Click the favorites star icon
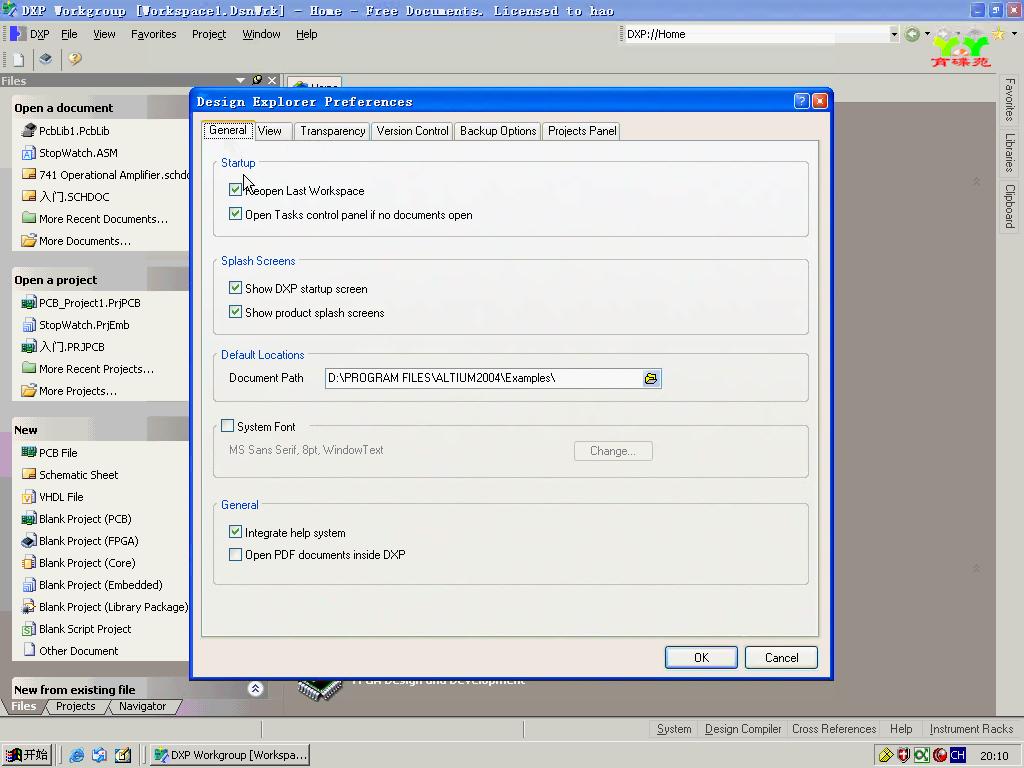 pos(999,33)
